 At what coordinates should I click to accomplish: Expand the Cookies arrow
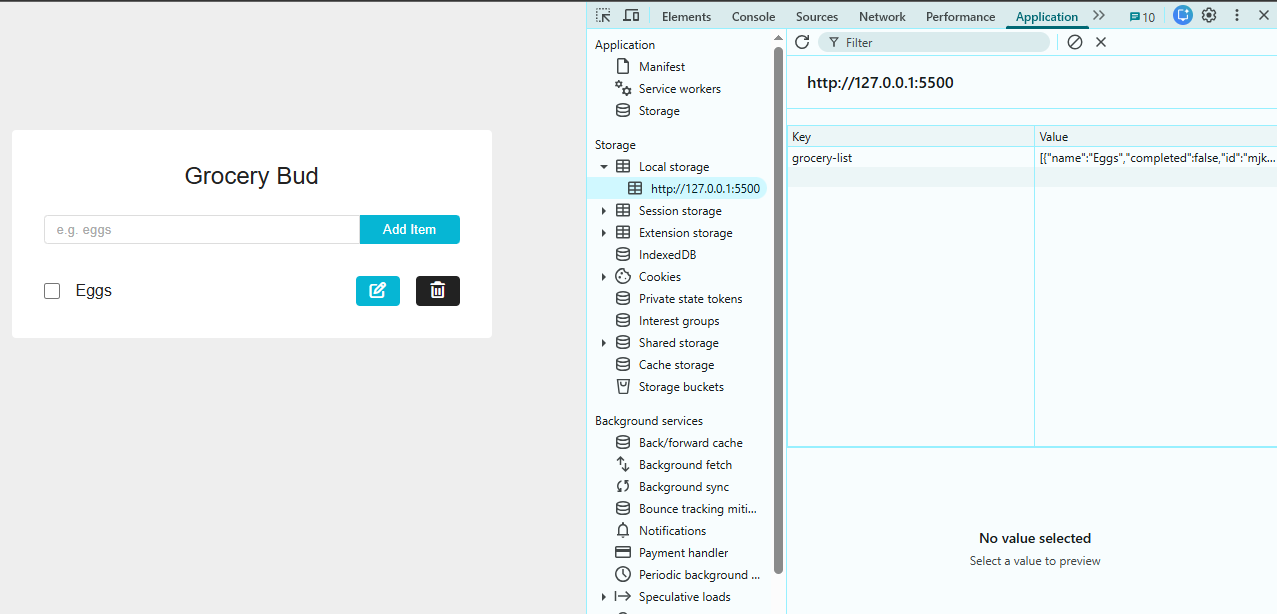[x=604, y=277]
